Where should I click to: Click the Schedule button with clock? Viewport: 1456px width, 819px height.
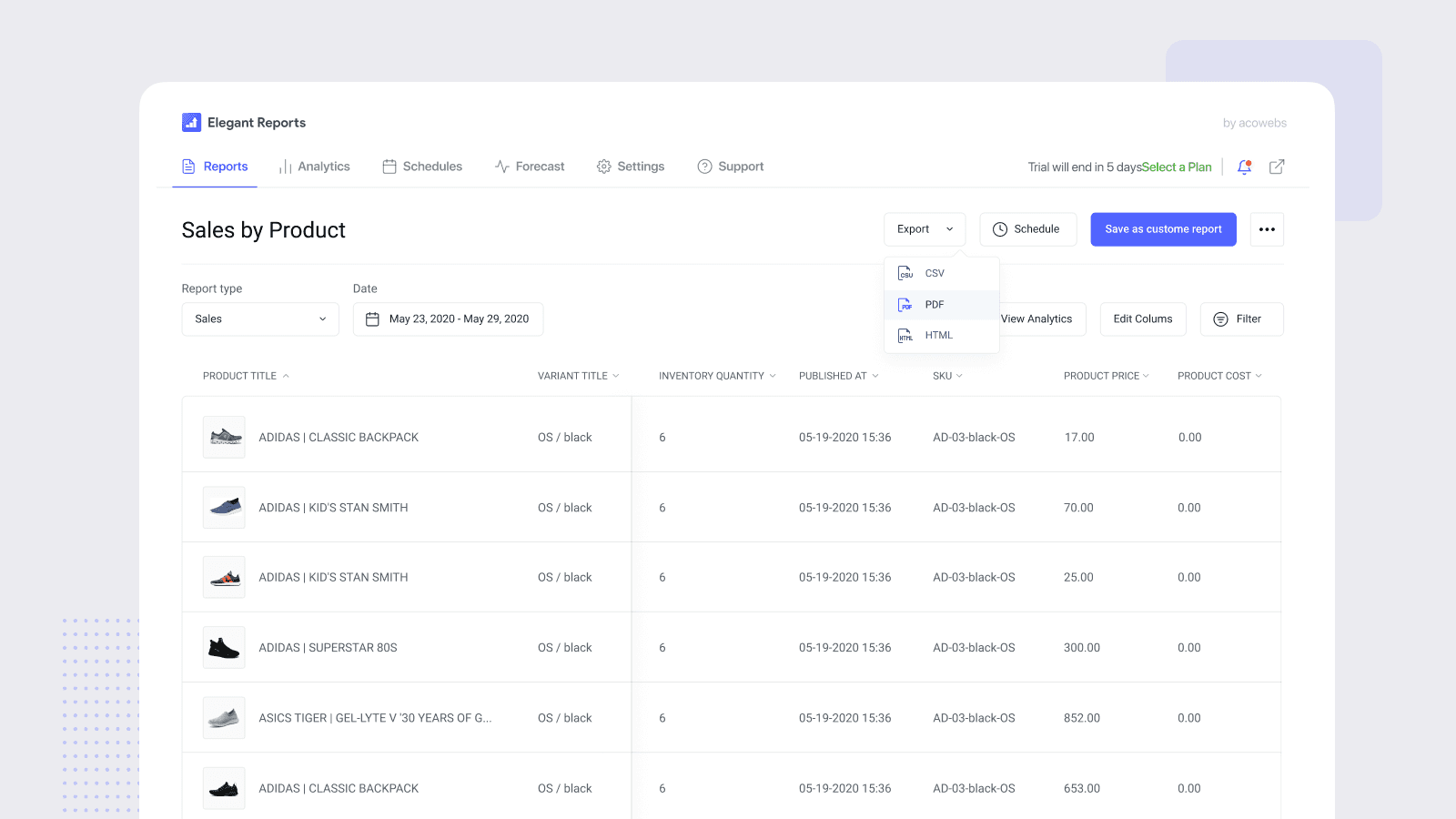[1027, 229]
